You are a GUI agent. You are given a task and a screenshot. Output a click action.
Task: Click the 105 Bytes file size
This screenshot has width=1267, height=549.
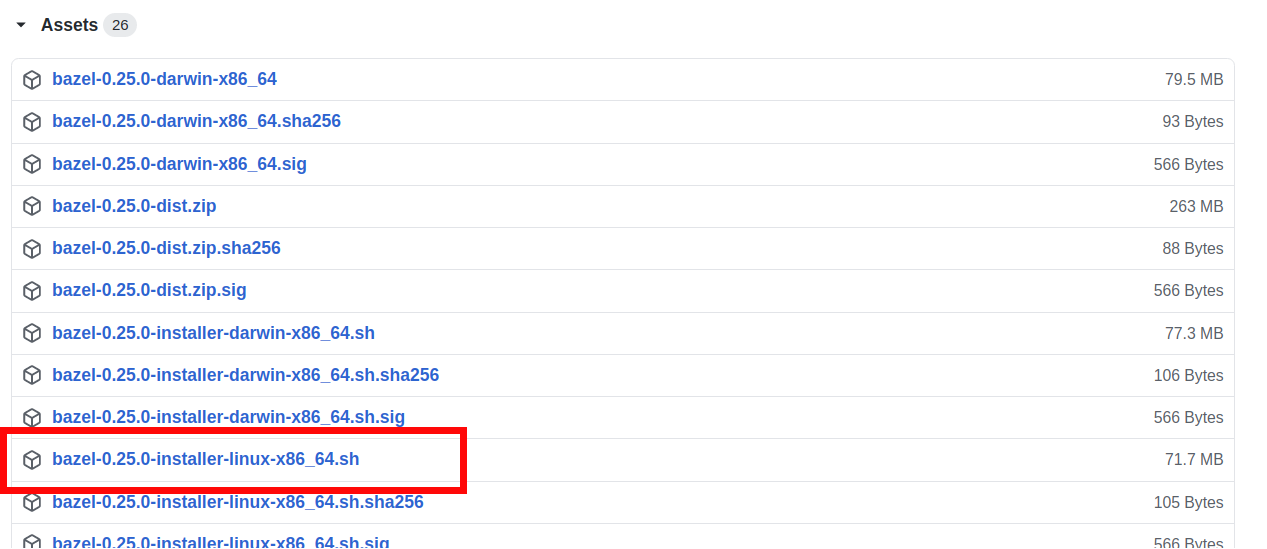(x=1189, y=502)
